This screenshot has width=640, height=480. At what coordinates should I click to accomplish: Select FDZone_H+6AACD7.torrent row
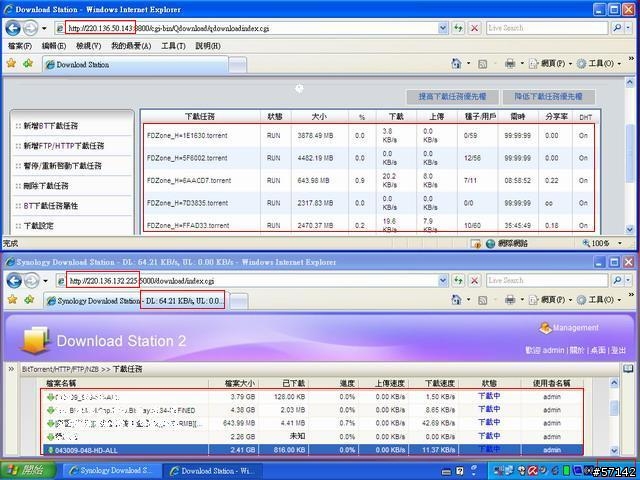click(369, 180)
